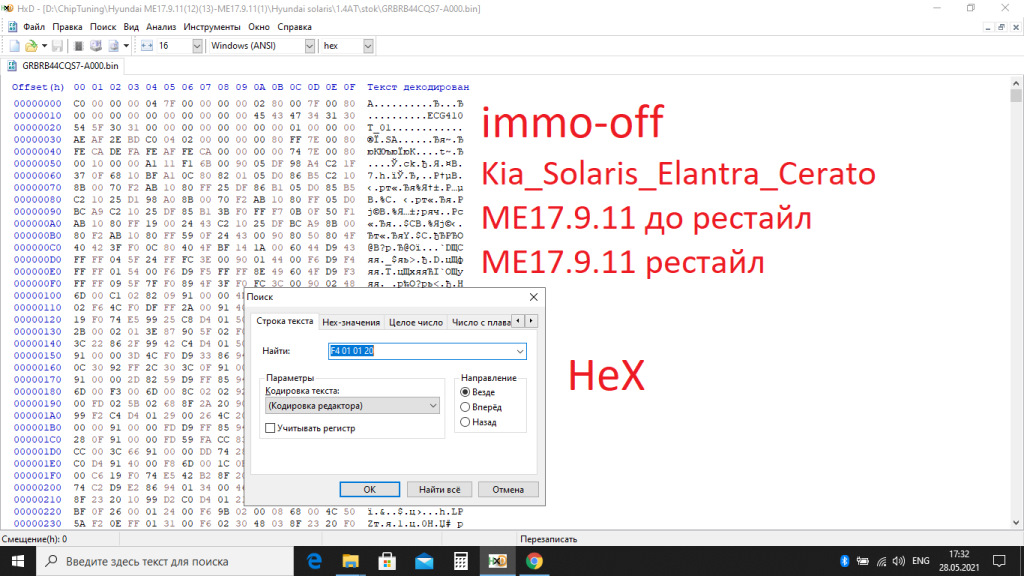This screenshot has height=576, width=1024.
Task: Open the notification center icon
Action: (999, 561)
